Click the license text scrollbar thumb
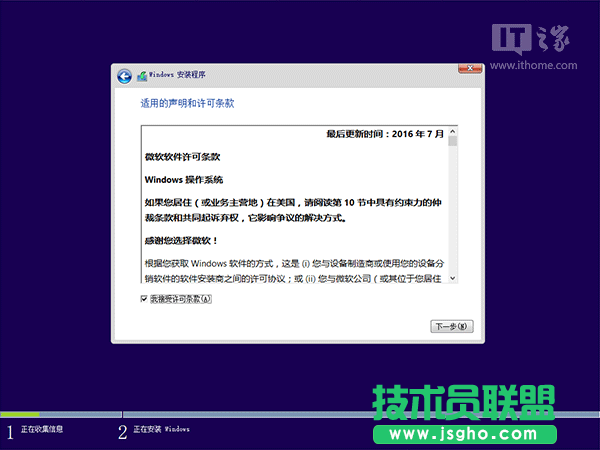 (x=453, y=141)
